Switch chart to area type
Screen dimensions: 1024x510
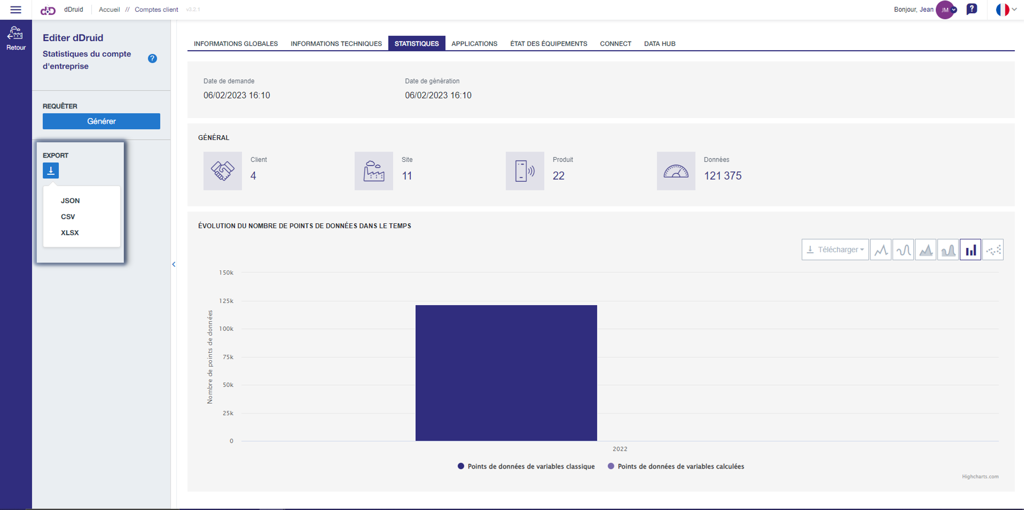pos(925,249)
